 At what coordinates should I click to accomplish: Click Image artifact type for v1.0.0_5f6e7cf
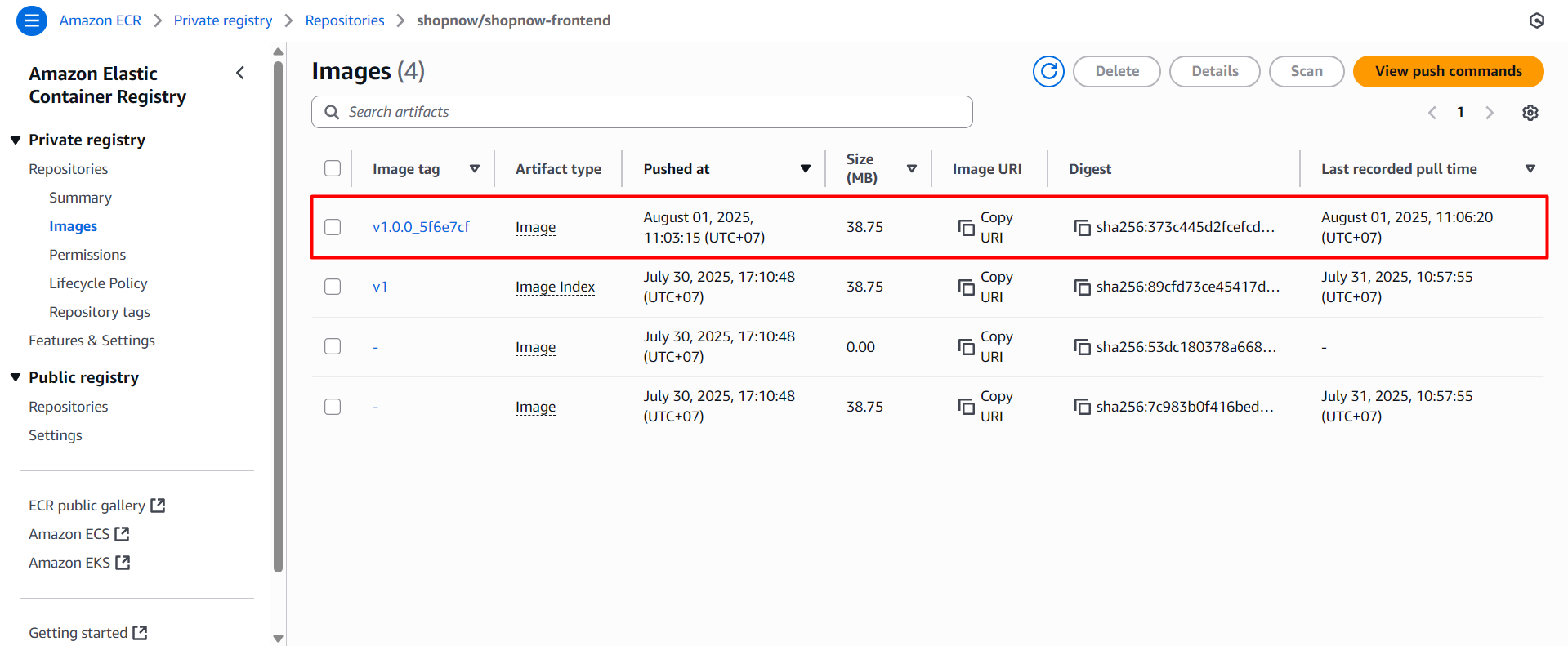click(x=535, y=227)
